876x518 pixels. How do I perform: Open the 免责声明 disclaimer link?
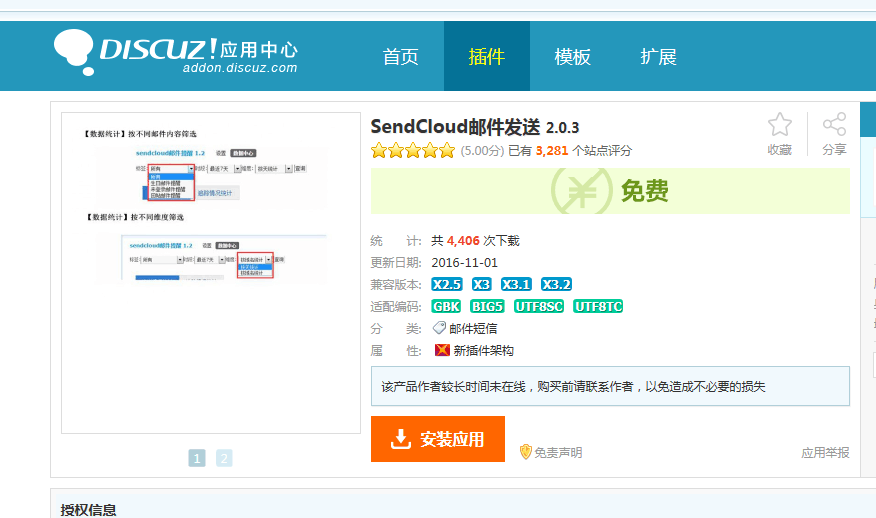pyautogui.click(x=558, y=453)
